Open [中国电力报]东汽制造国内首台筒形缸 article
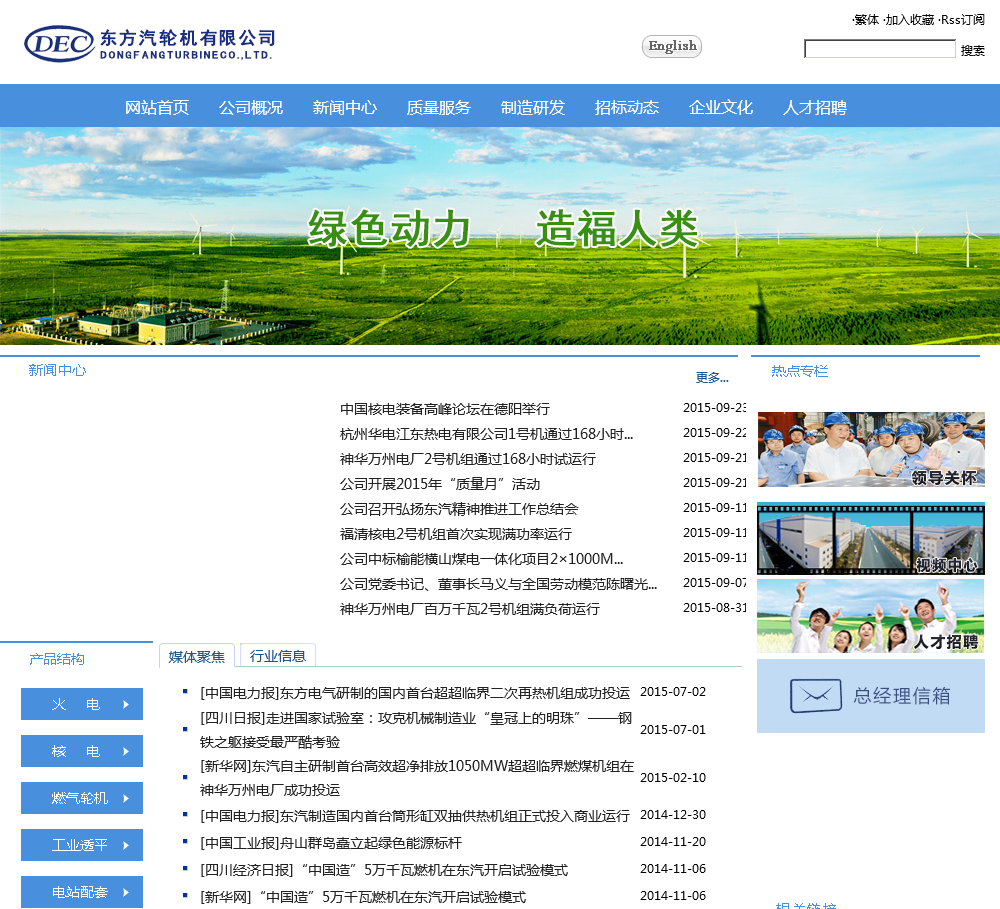 (x=415, y=816)
